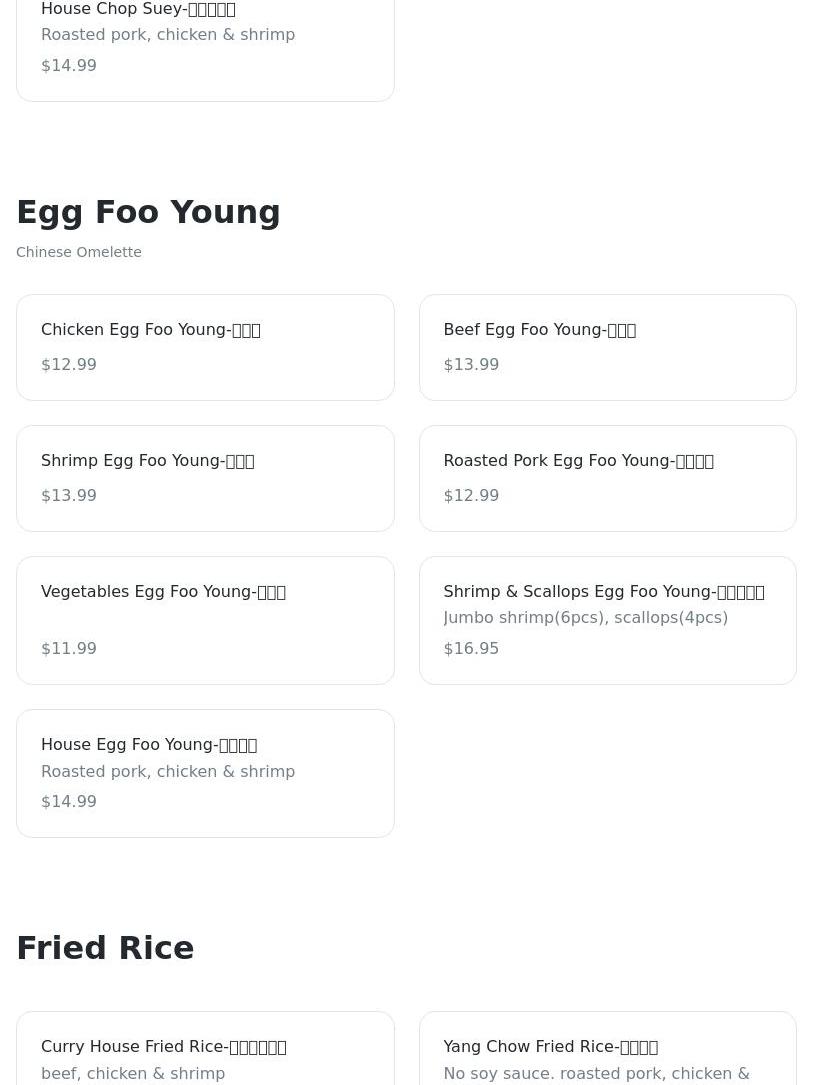Screen dimensions: 813x1085
Task: Open the Roasted Pork Egg Foo Young item
Action: tap(607, 477)
